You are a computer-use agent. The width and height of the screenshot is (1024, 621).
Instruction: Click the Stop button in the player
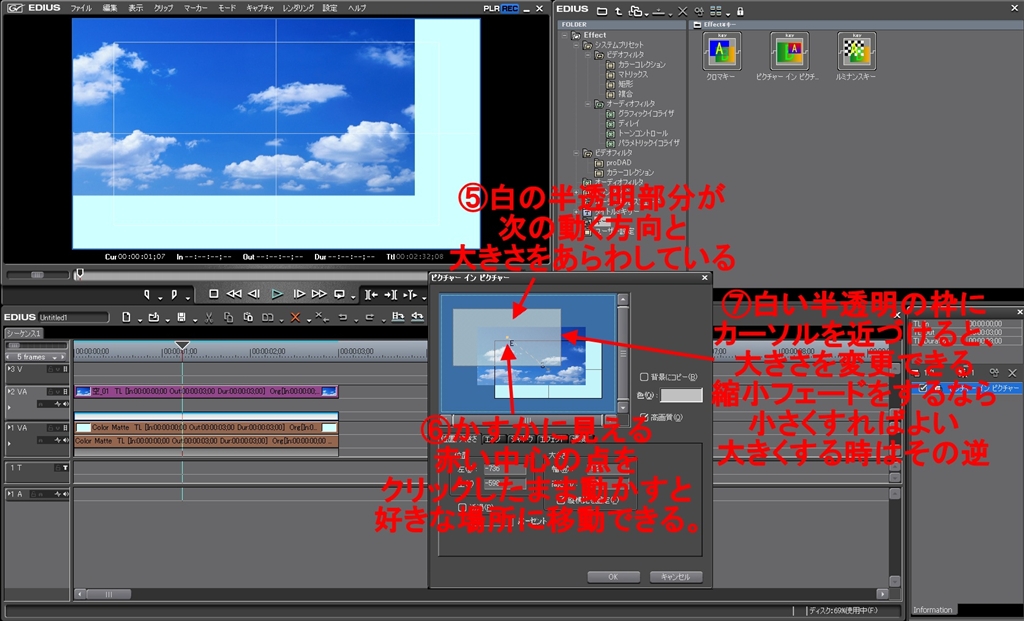213,294
